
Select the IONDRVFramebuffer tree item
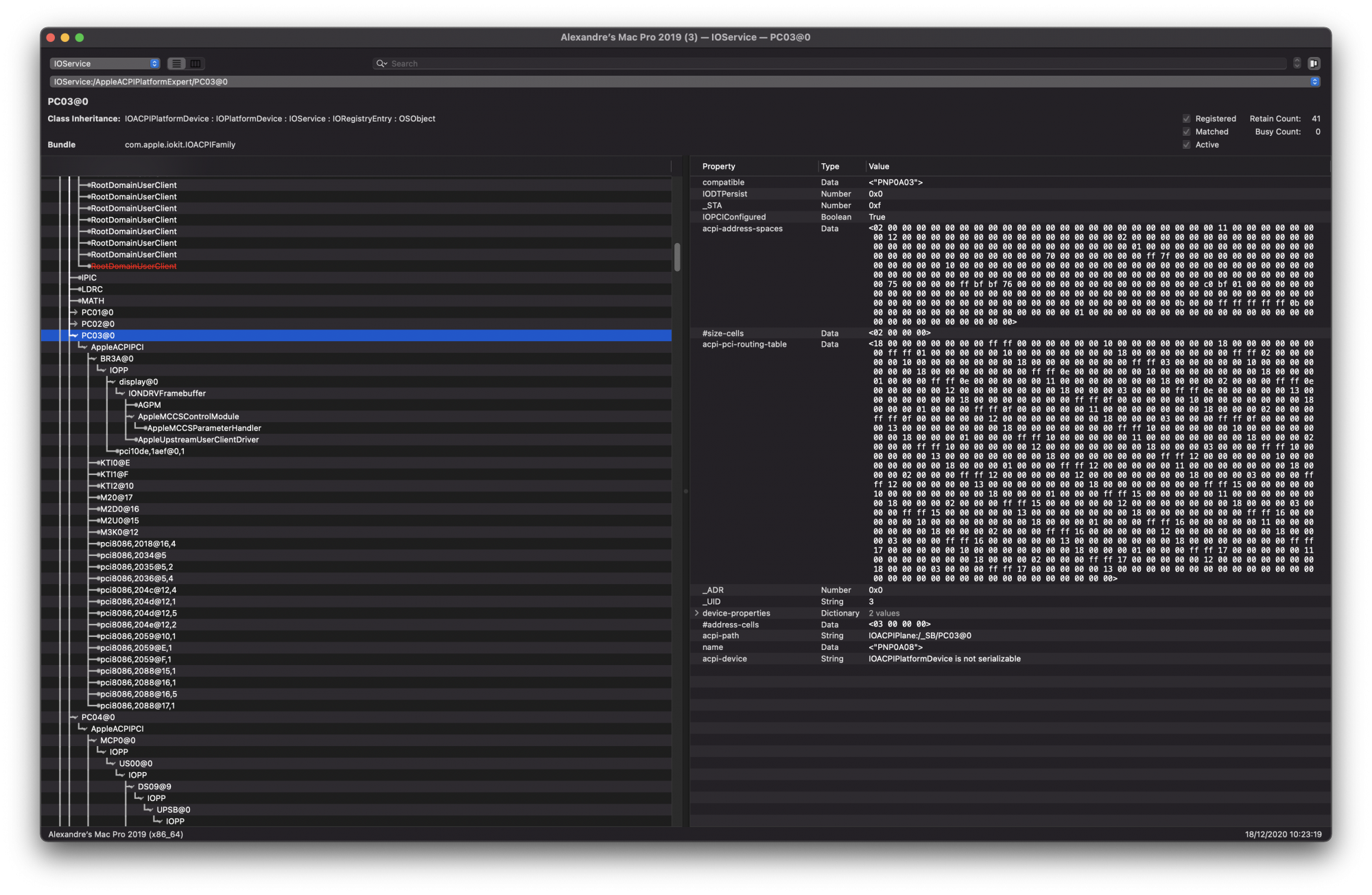coord(167,394)
